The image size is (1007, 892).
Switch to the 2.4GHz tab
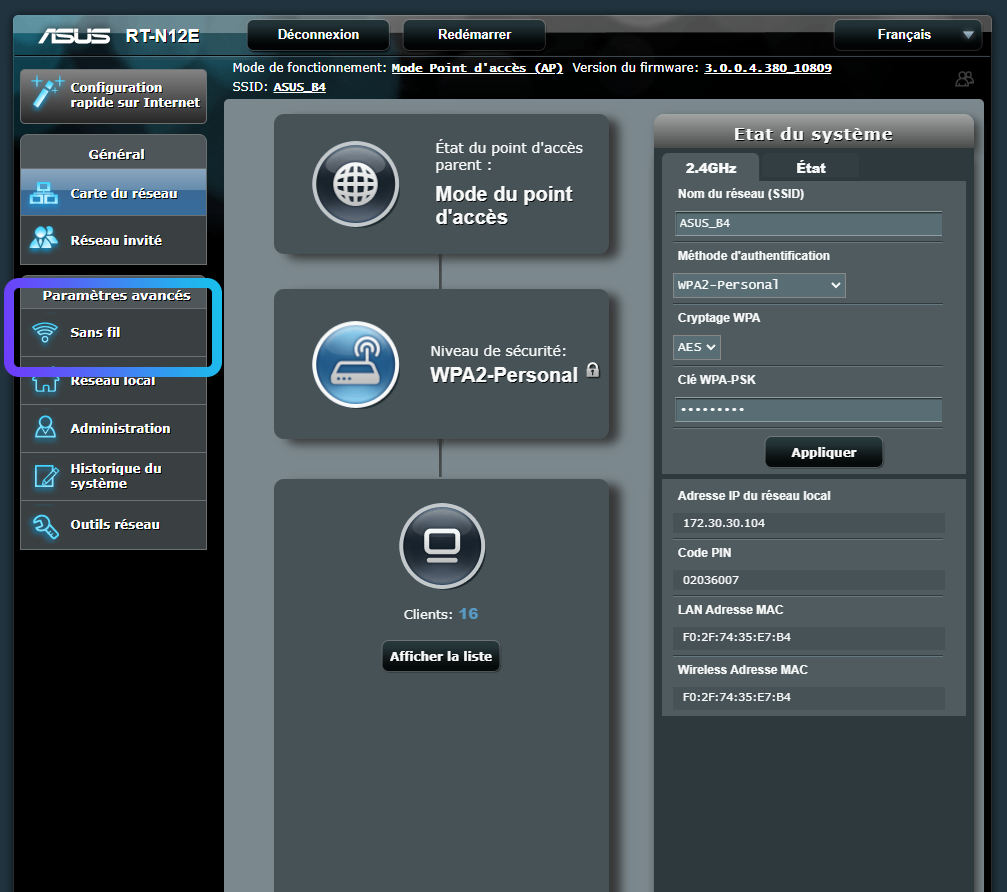pos(710,168)
